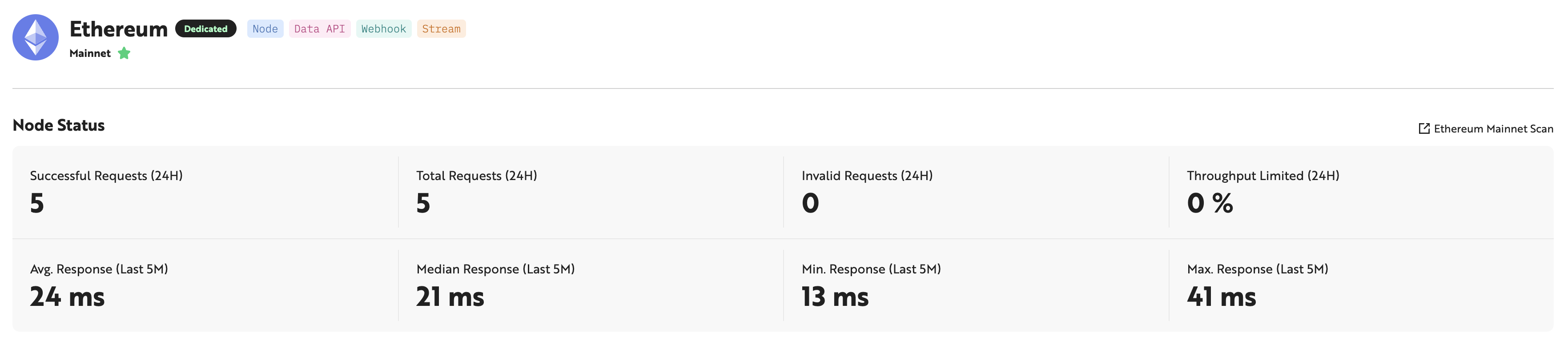Toggle the Dedicated plan indicator
The height and width of the screenshot is (345, 1568).
206,28
